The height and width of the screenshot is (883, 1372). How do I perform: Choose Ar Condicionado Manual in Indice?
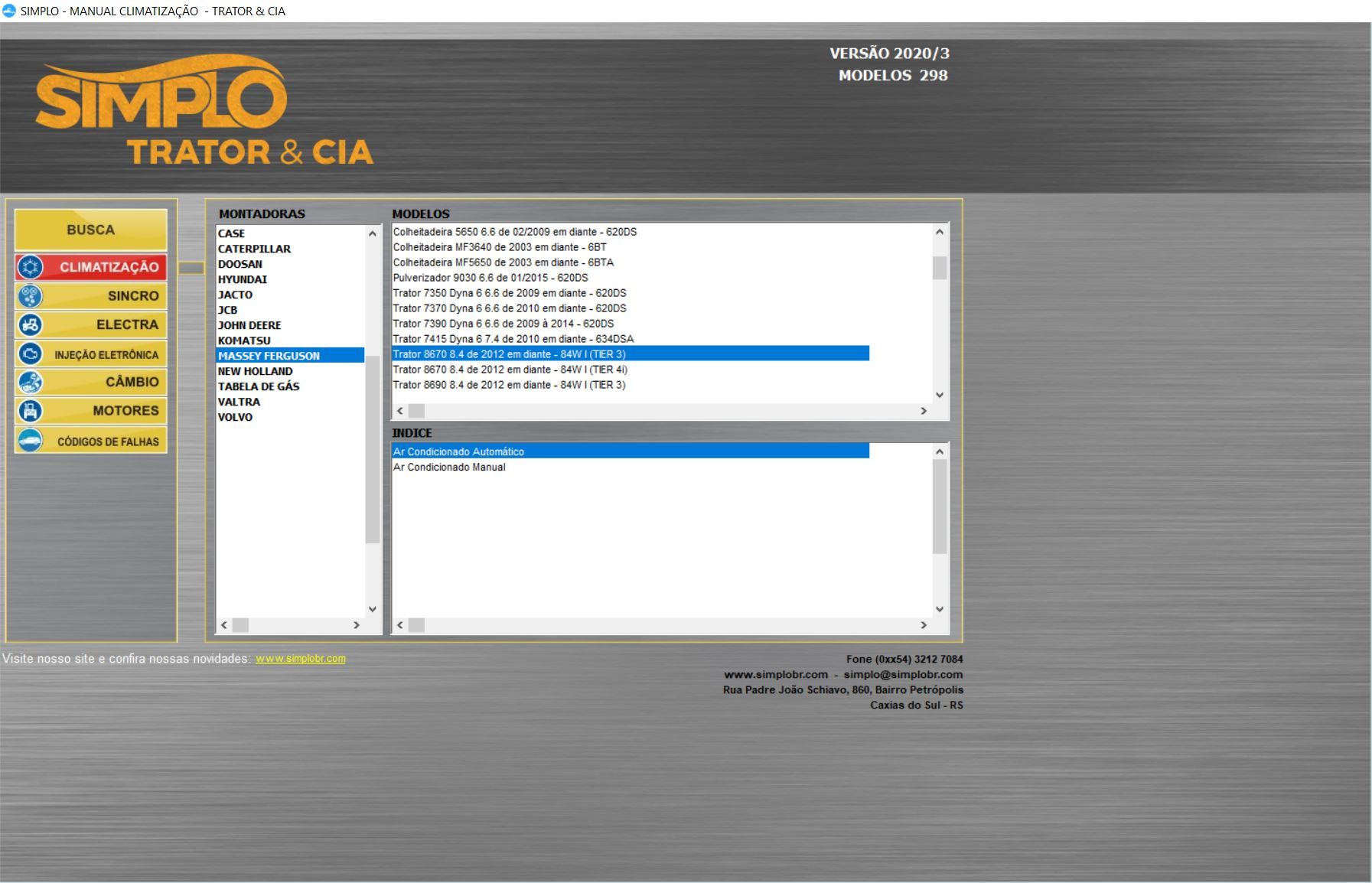click(449, 468)
